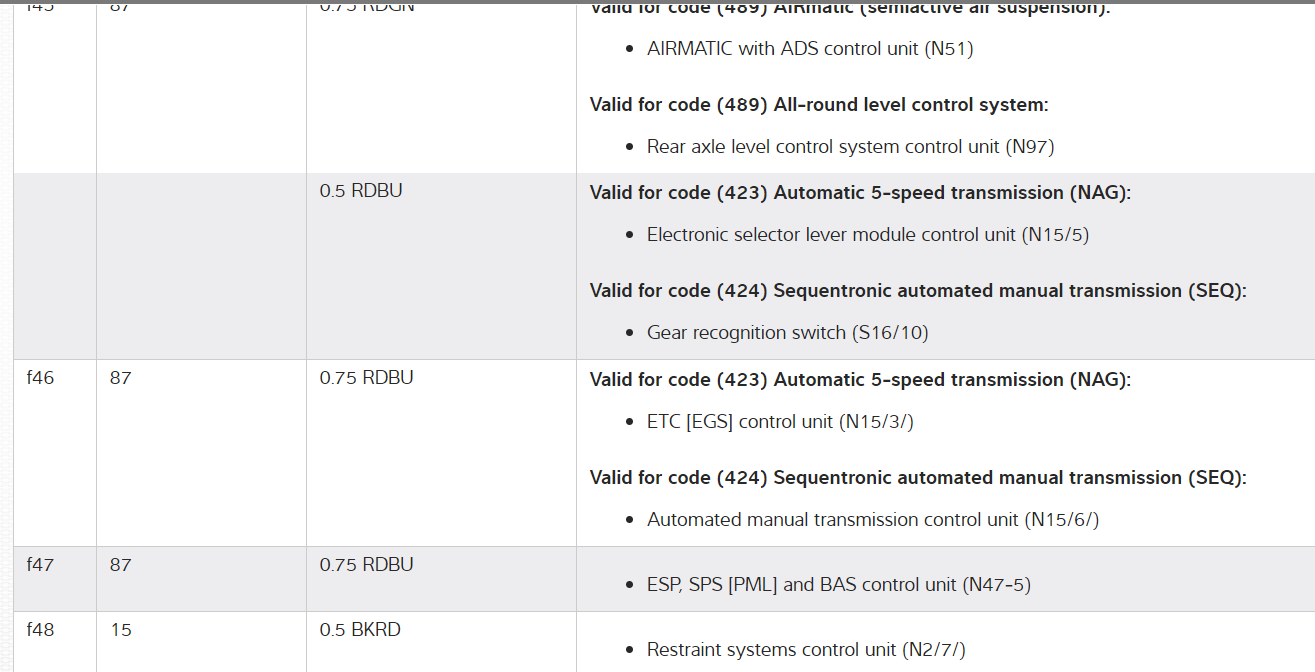Select the 0.5 BKRD wire cell

[360, 630]
